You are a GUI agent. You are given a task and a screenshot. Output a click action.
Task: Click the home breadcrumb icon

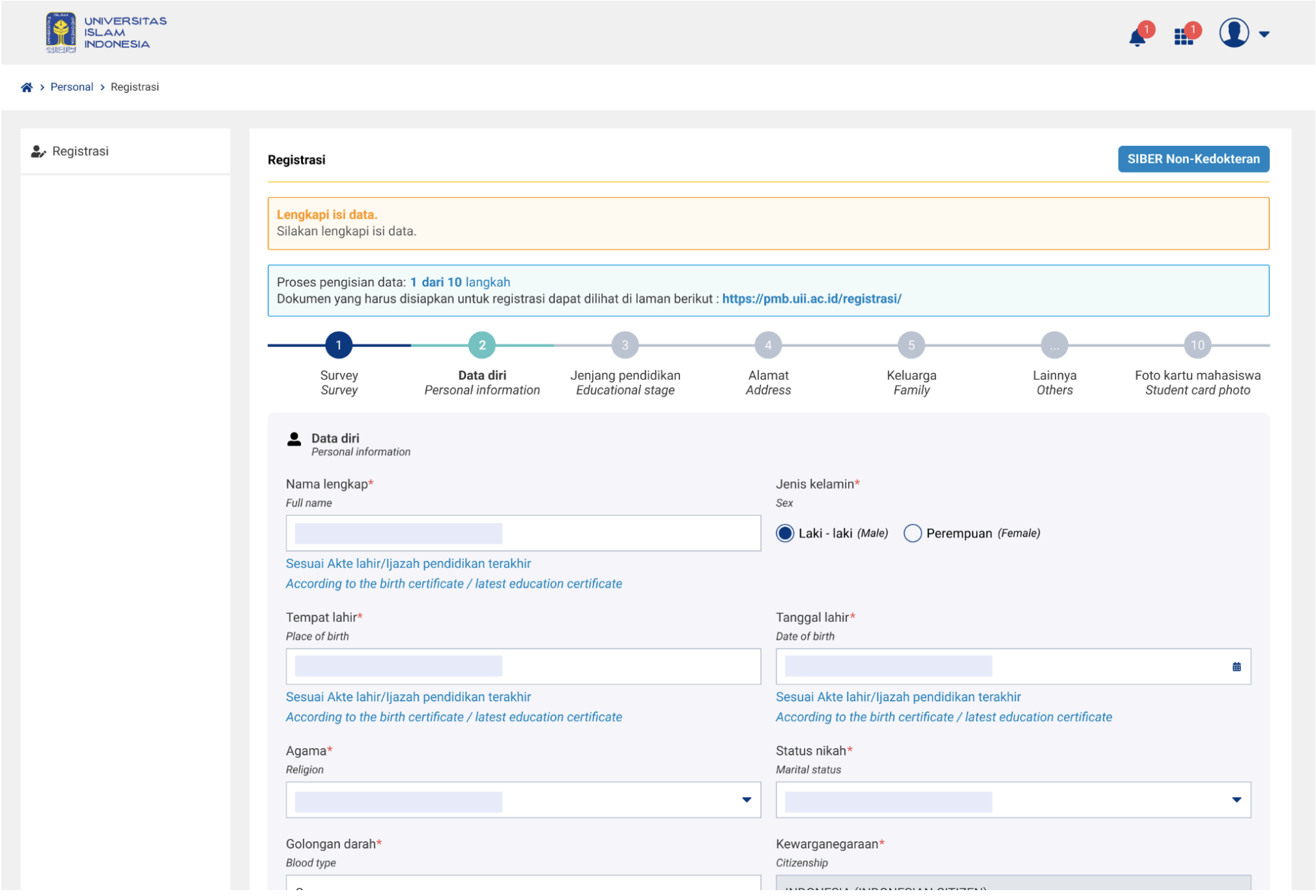pos(27,87)
